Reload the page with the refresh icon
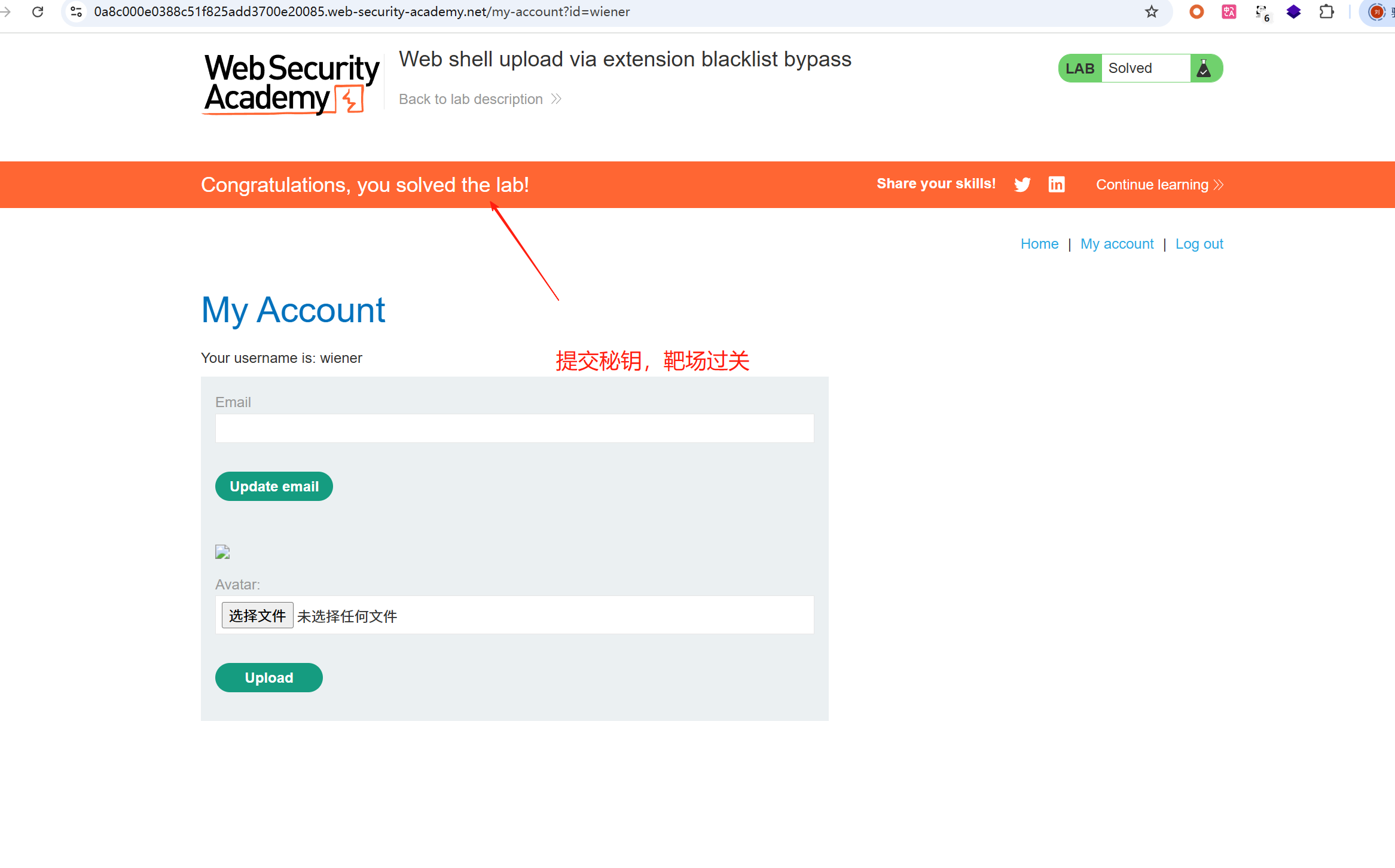This screenshot has height=868, width=1395. [x=38, y=12]
